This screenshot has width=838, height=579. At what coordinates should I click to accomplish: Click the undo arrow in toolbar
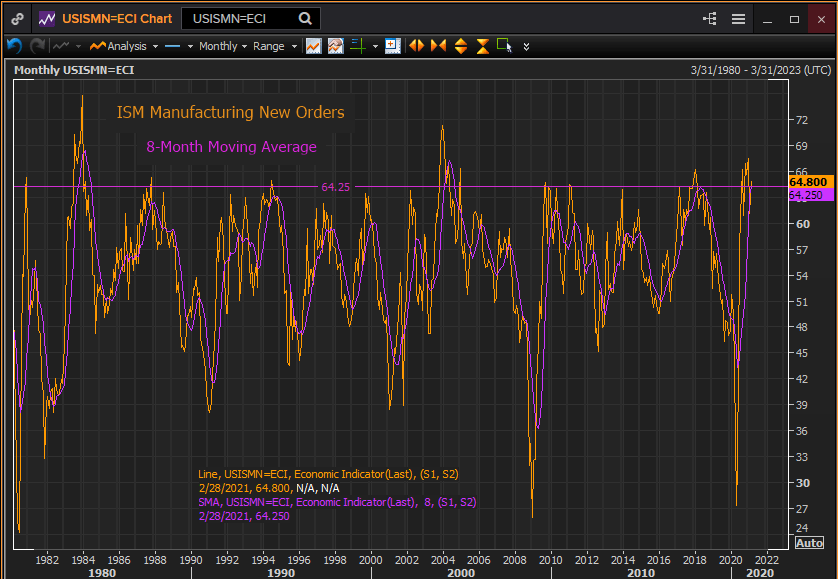pos(14,46)
